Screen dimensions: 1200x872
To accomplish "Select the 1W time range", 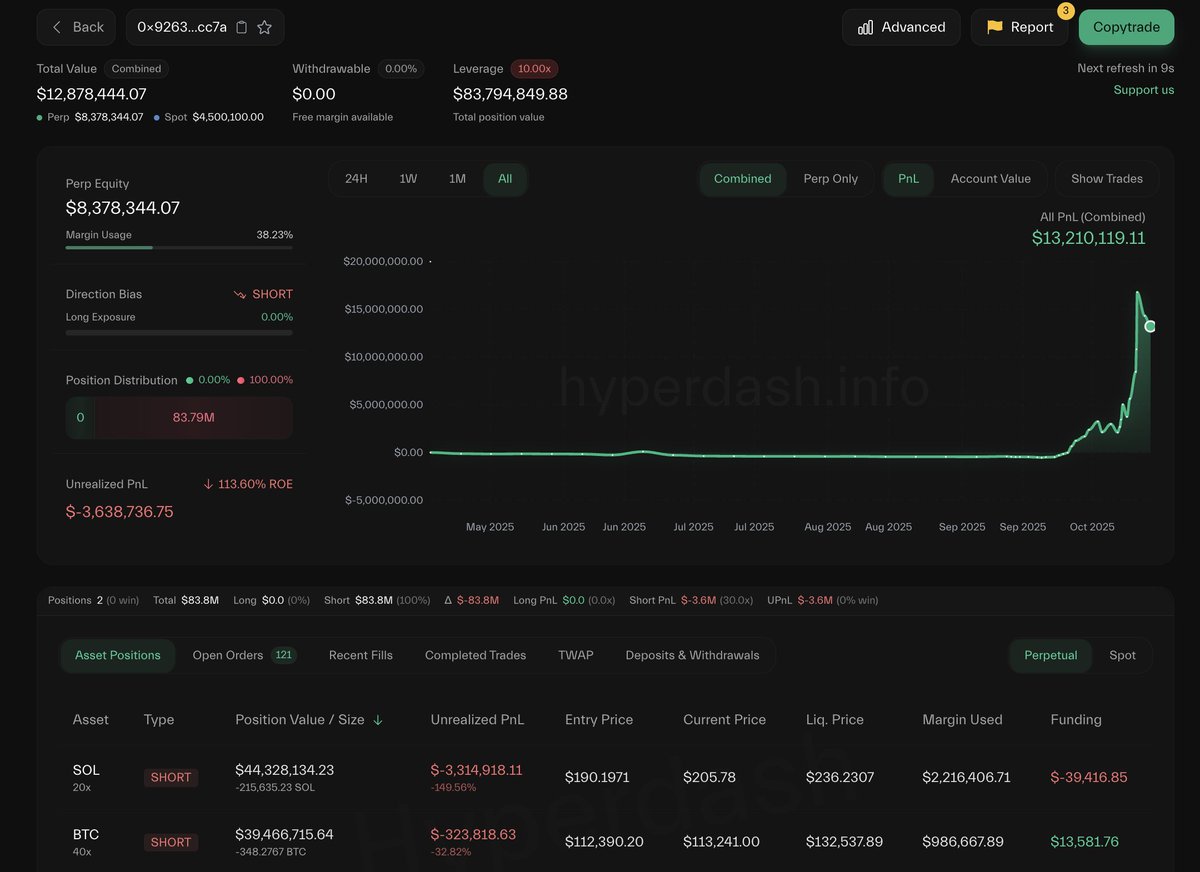I will click(x=408, y=179).
